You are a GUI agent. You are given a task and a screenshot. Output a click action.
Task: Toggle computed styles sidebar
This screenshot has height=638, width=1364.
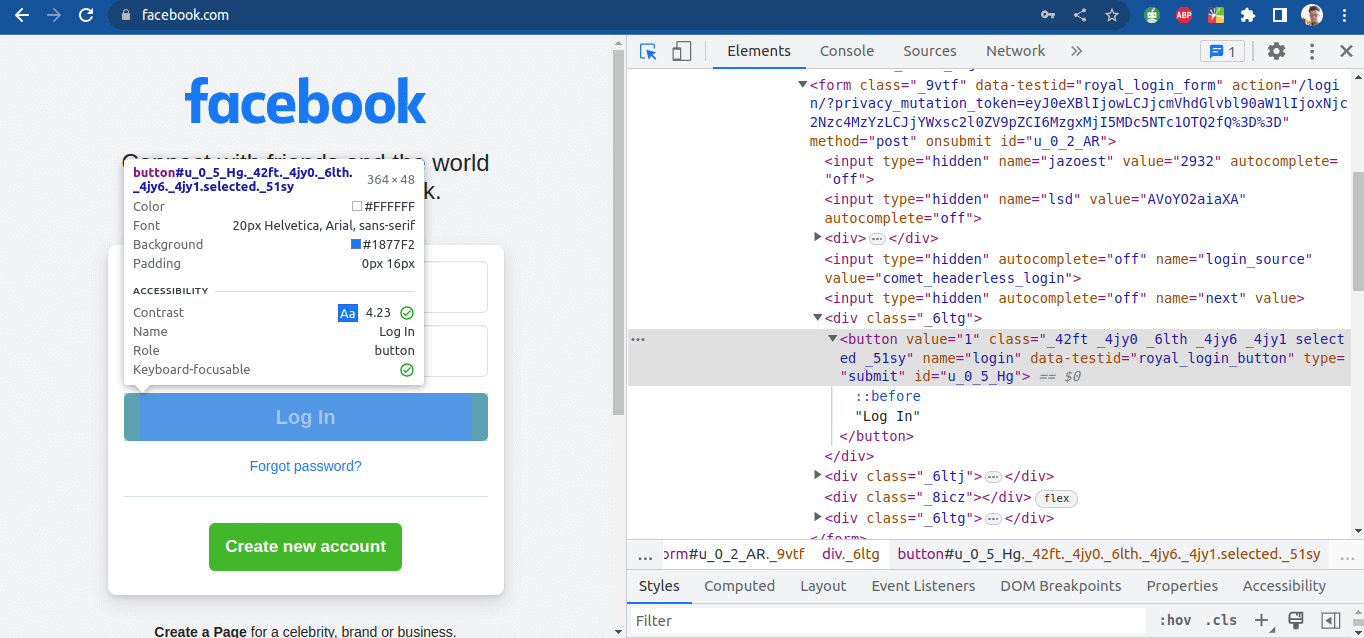pyautogui.click(x=1330, y=621)
